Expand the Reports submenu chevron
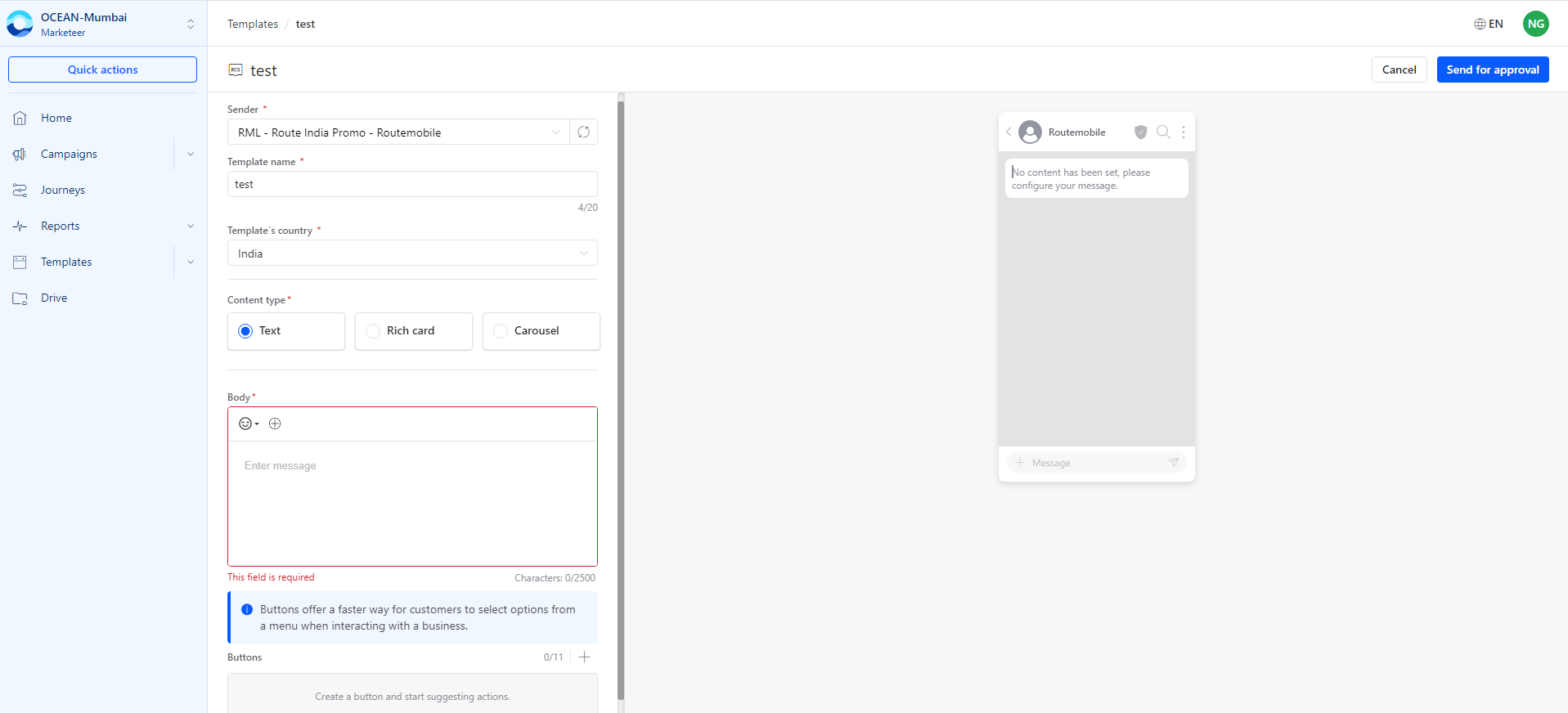This screenshot has height=713, width=1568. pos(191,226)
